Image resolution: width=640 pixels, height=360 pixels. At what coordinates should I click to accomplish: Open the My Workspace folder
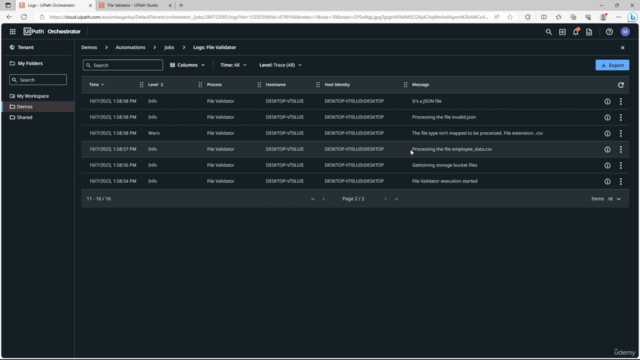tap(29, 96)
